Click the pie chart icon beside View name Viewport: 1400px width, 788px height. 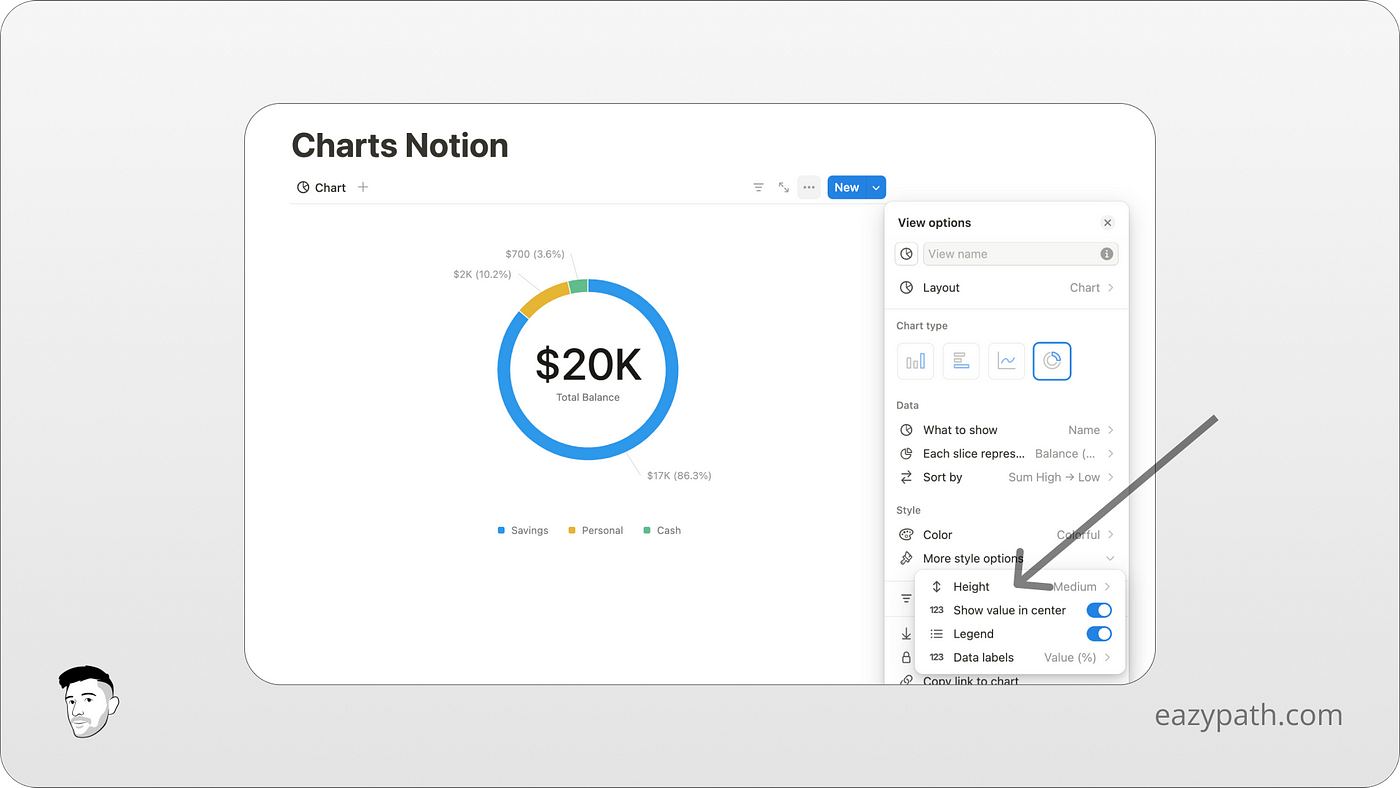coord(905,253)
